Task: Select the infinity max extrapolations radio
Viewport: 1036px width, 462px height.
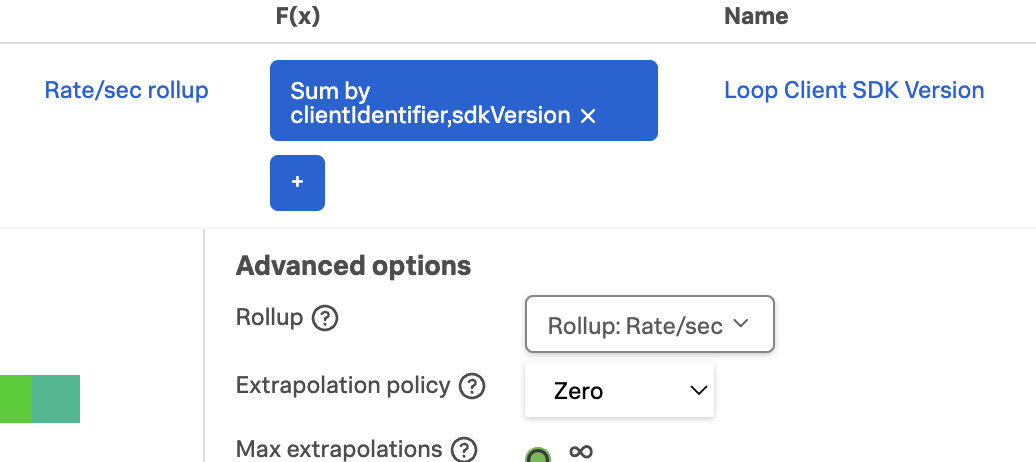Action: point(538,456)
